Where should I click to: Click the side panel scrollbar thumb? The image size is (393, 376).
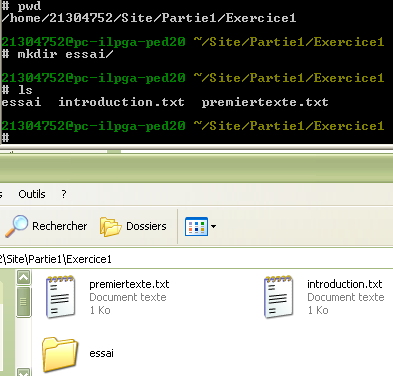click(x=24, y=302)
